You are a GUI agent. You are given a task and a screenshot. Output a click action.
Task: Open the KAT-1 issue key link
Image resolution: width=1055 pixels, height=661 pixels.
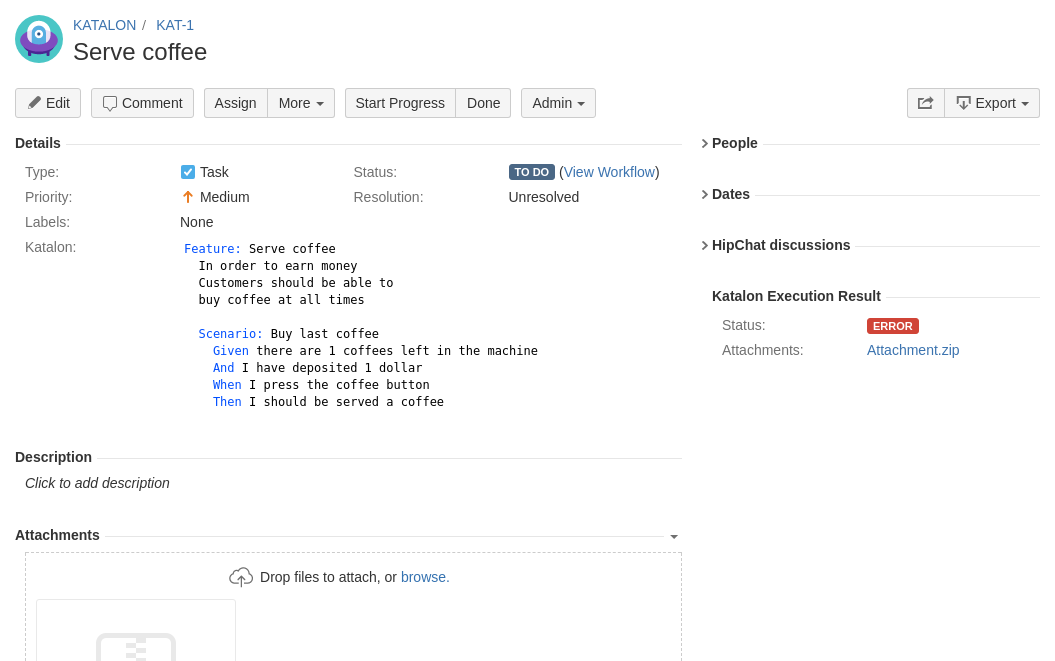click(175, 25)
